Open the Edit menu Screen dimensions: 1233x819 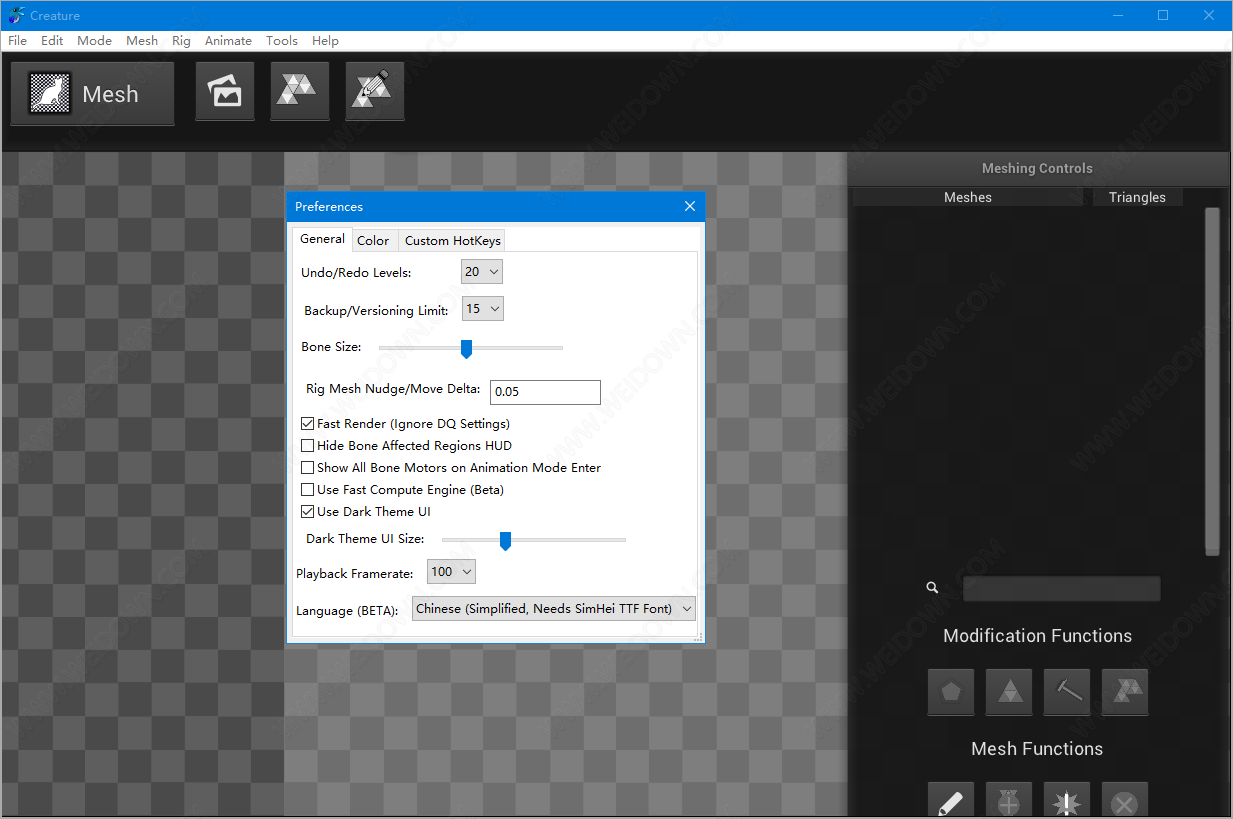point(52,41)
